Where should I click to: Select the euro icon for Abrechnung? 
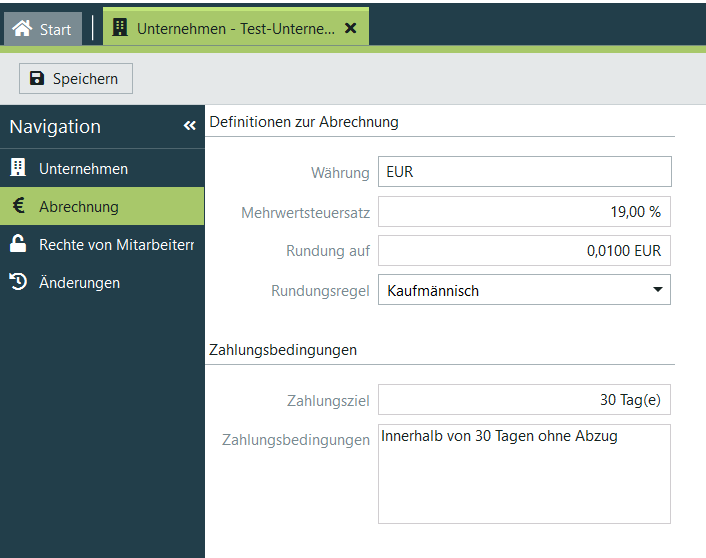click(18, 206)
